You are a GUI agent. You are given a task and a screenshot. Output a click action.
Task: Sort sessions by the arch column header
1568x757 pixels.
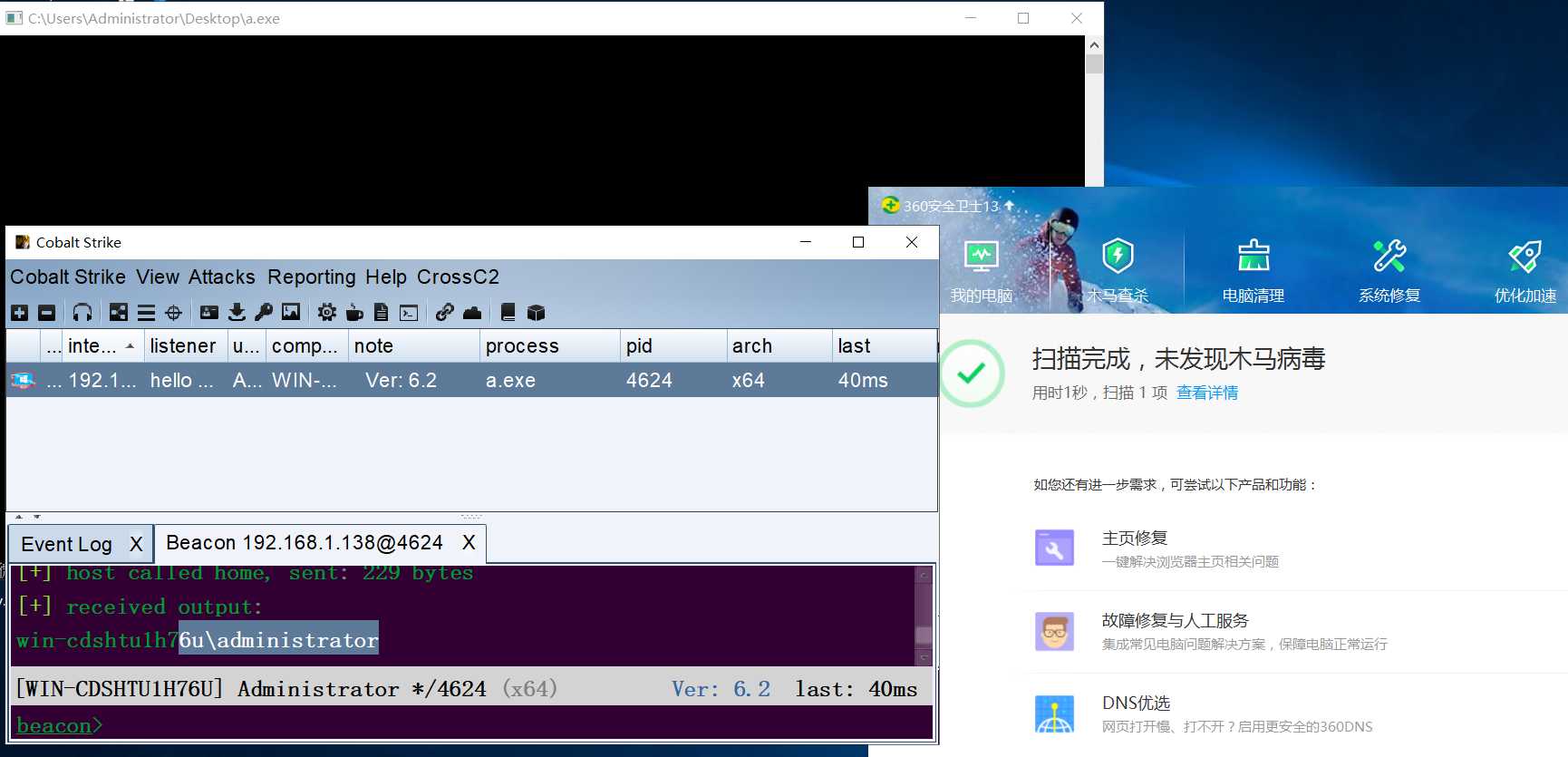click(x=779, y=346)
